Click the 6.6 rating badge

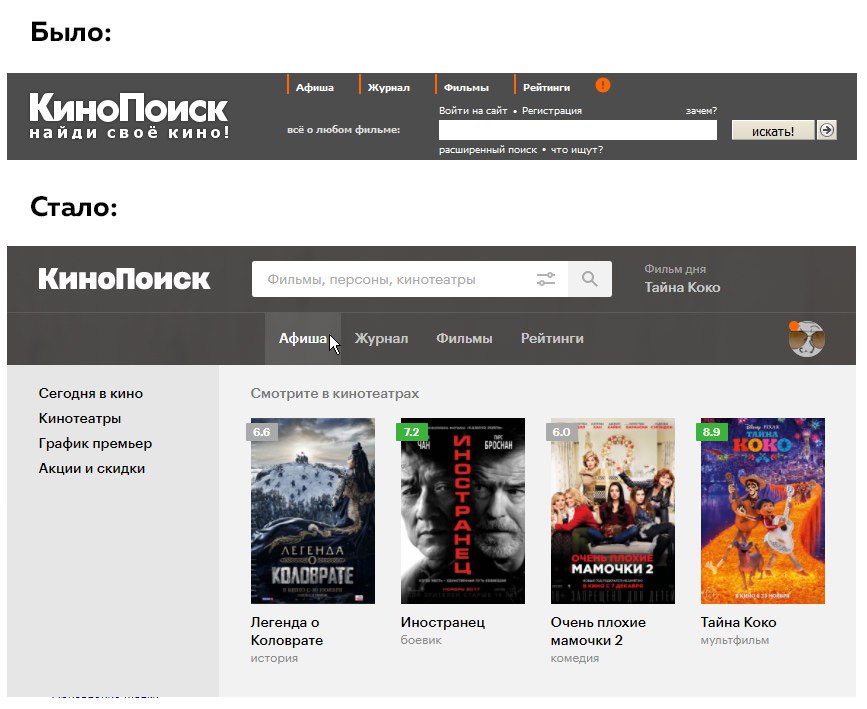tap(262, 432)
